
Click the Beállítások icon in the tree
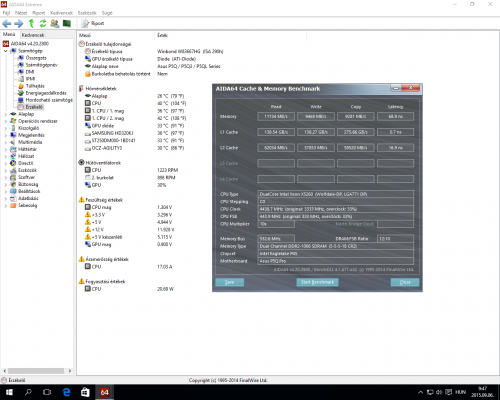coord(13,191)
